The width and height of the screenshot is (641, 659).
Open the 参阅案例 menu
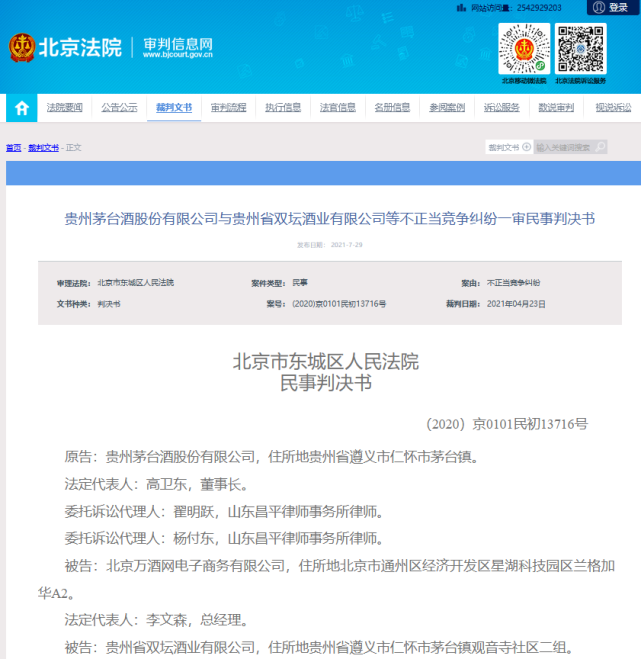[x=447, y=108]
